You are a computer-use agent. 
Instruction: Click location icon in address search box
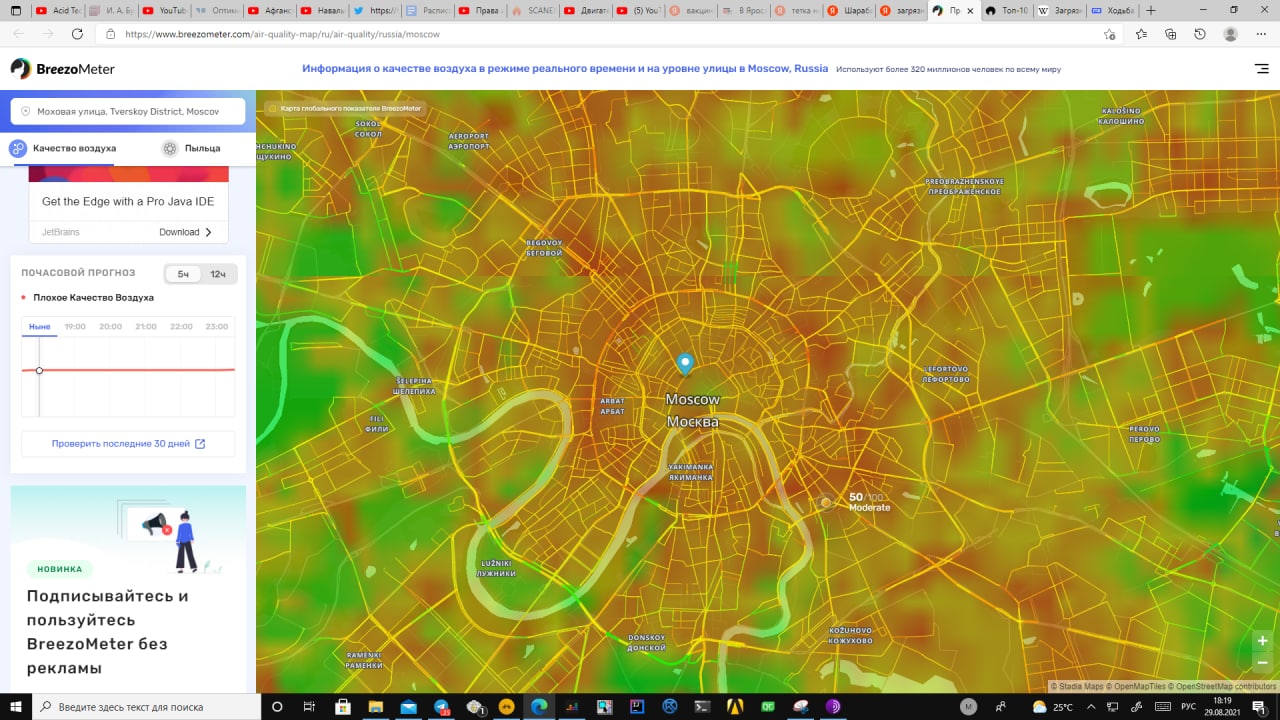tap(26, 111)
